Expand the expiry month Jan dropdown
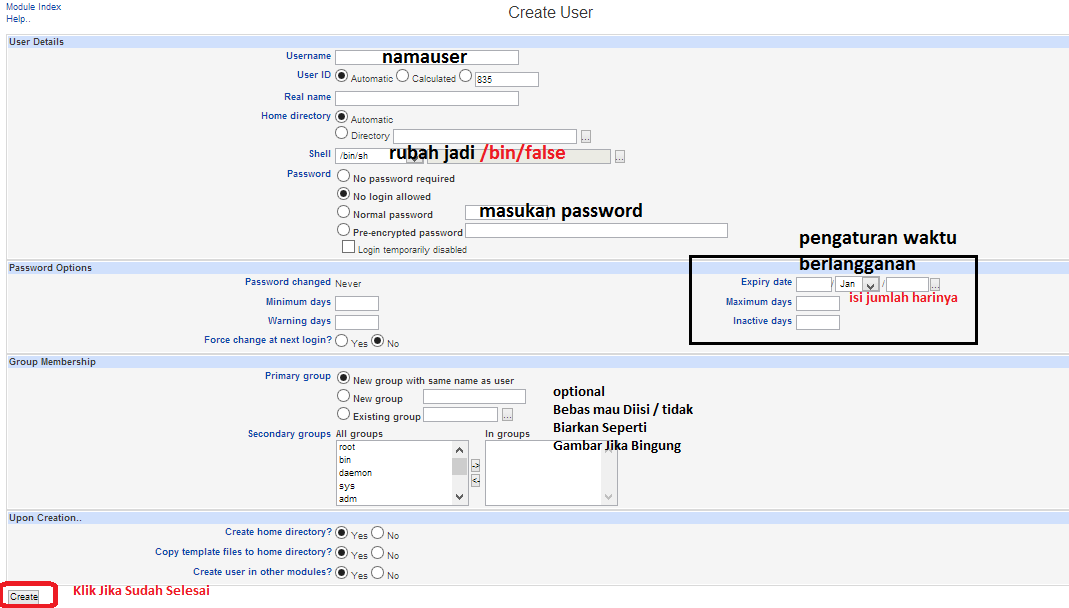Screen dimensions: 1069x608 tap(857, 284)
